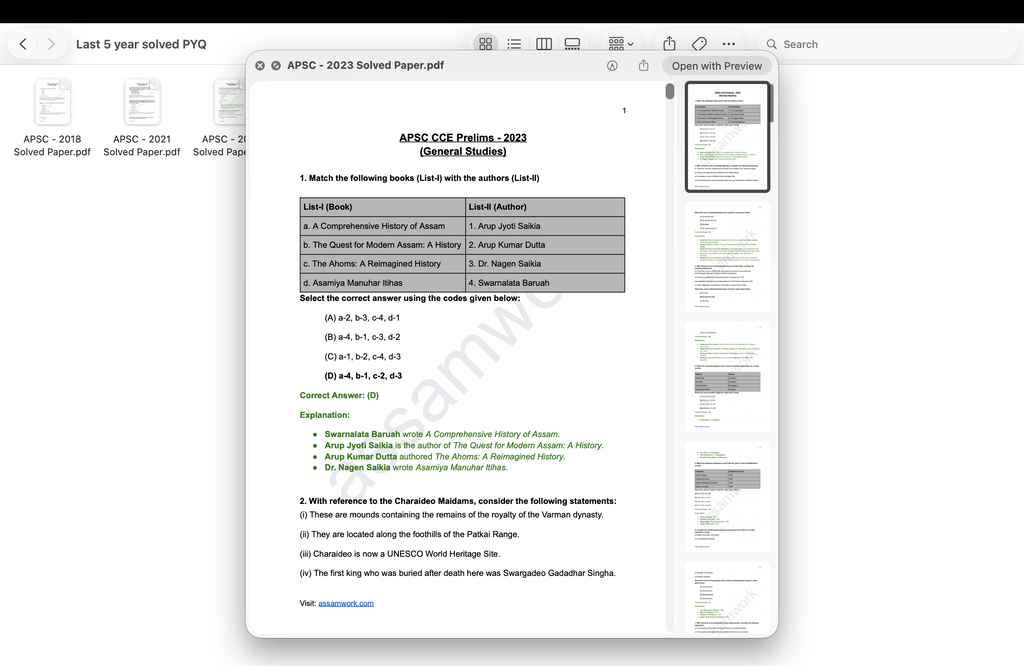Click the Swarnalata Baruah explanation bullet
The width and height of the screenshot is (1024, 666).
pos(442,434)
